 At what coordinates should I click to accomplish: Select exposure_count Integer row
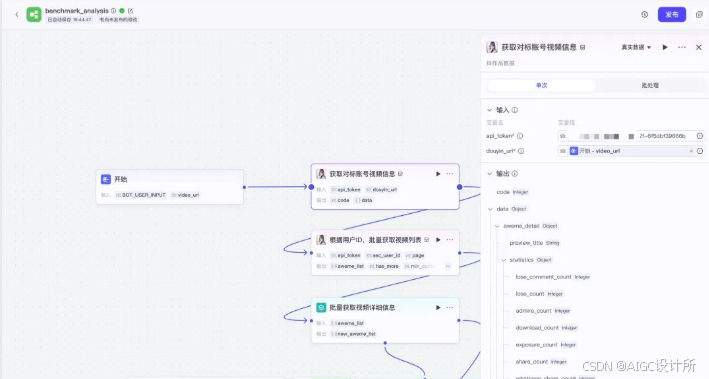[546, 345]
